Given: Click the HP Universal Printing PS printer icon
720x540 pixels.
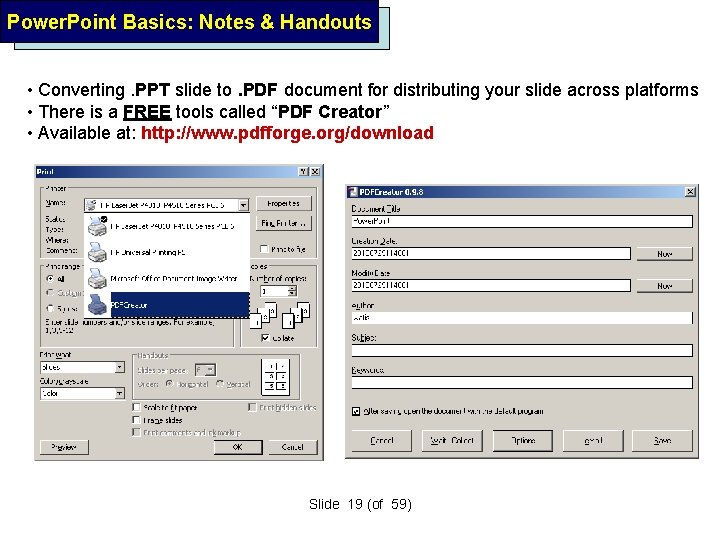Looking at the screenshot, I should tap(97, 252).
